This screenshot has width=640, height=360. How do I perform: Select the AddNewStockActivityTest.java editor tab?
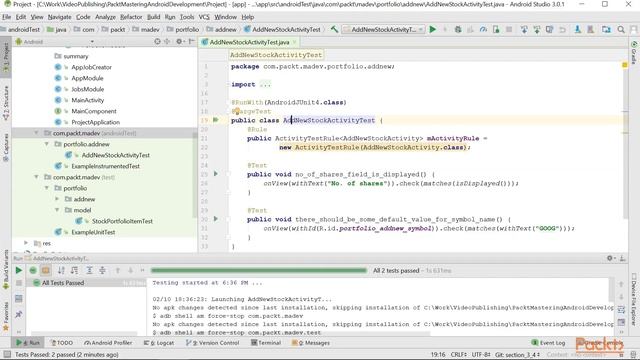(x=249, y=42)
